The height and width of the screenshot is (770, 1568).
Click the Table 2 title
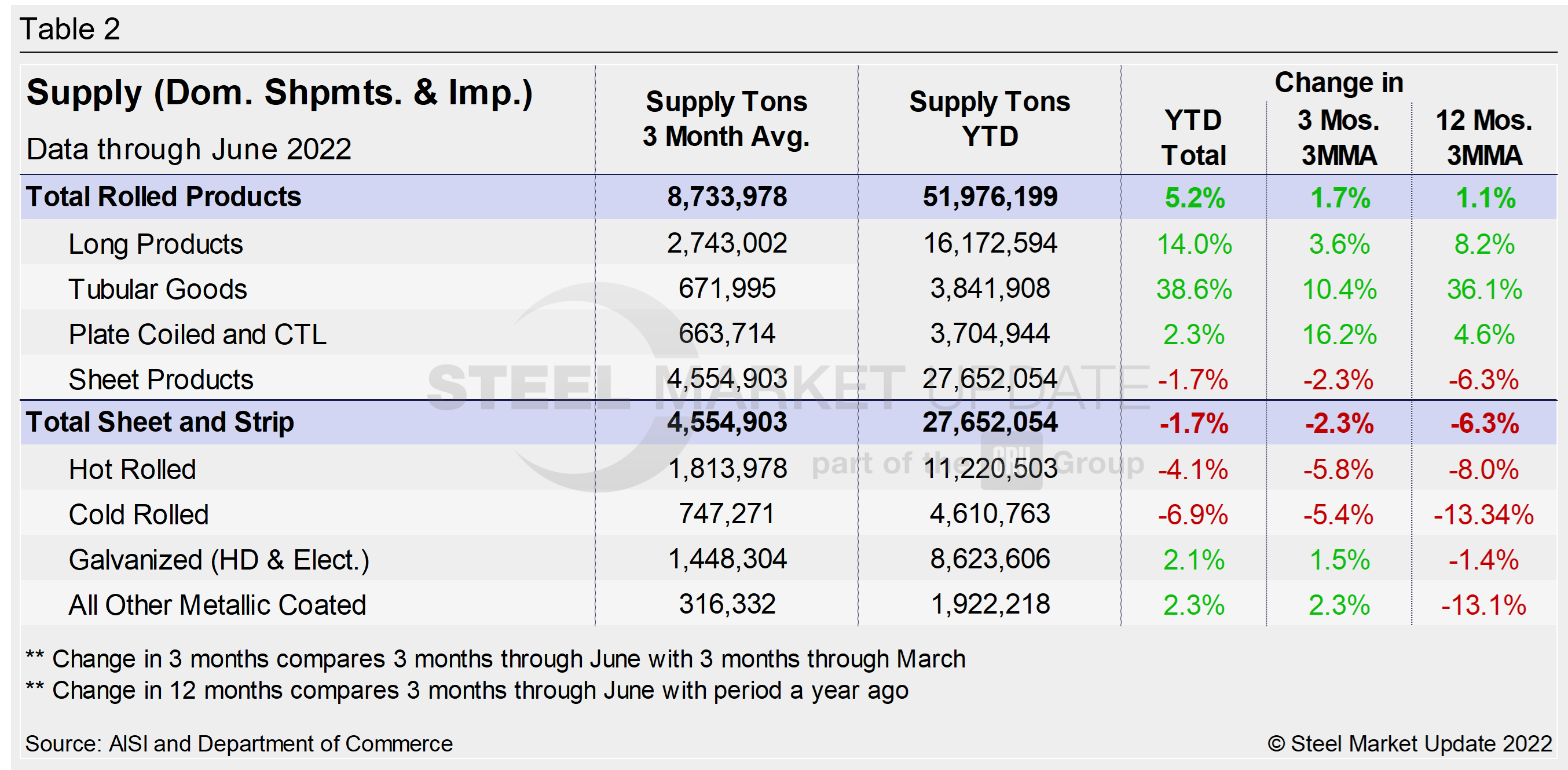(70, 28)
